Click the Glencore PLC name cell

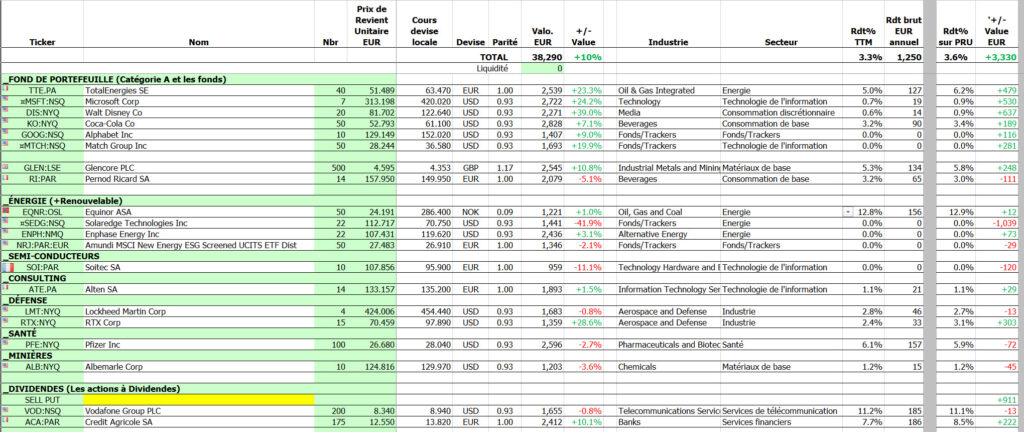pos(199,168)
